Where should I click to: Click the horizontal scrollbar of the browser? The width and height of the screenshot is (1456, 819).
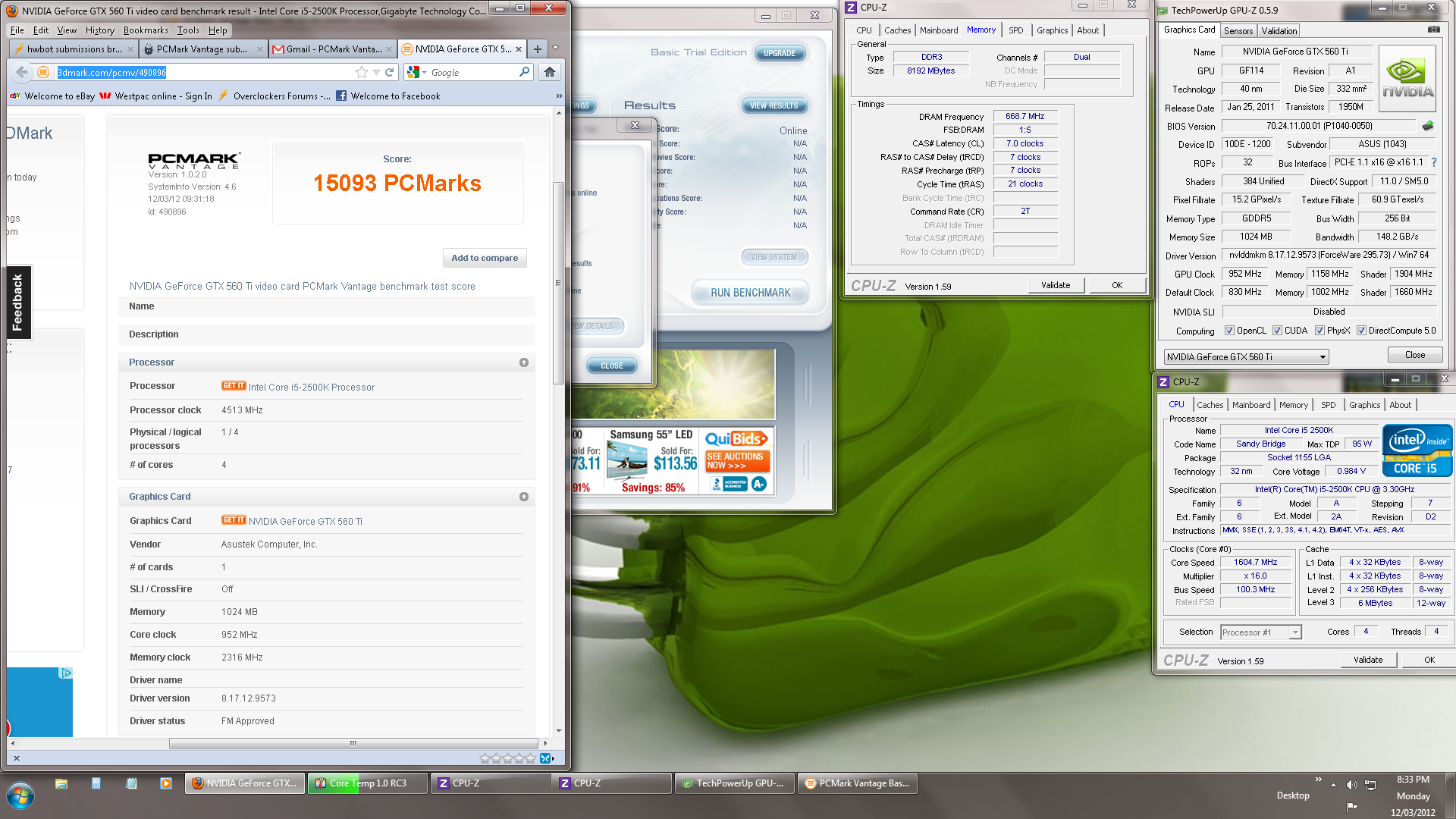[x=353, y=743]
